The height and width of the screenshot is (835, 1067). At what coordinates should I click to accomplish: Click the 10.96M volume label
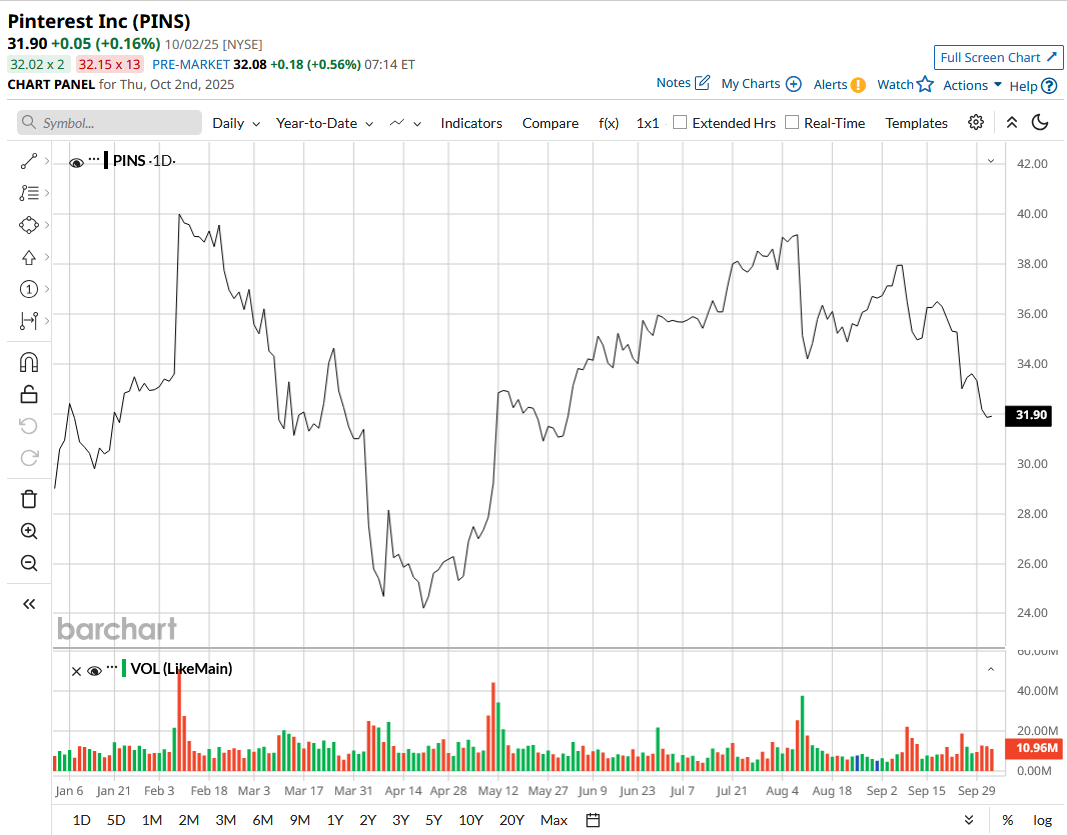point(1034,748)
